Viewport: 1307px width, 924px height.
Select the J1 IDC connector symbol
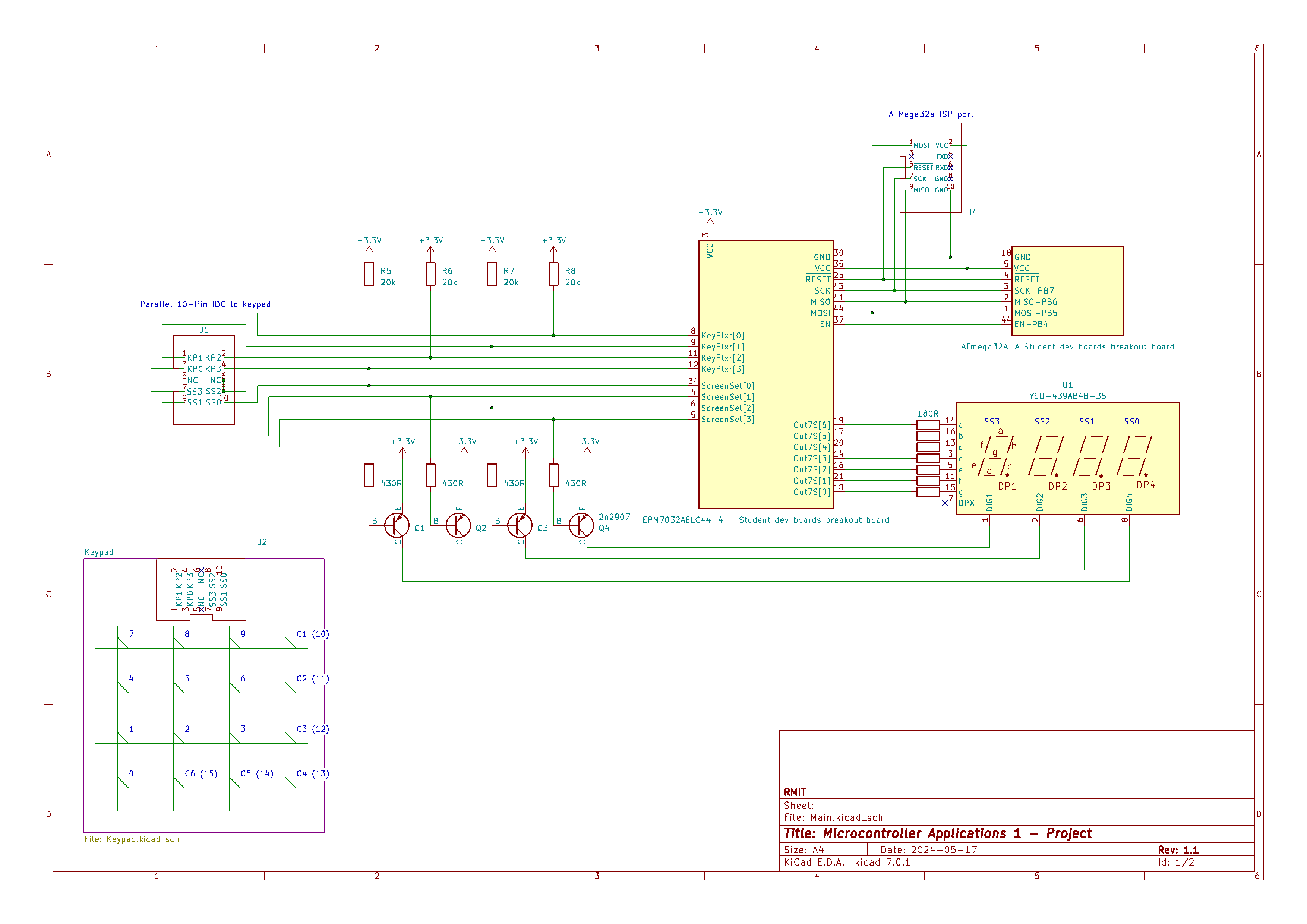204,380
